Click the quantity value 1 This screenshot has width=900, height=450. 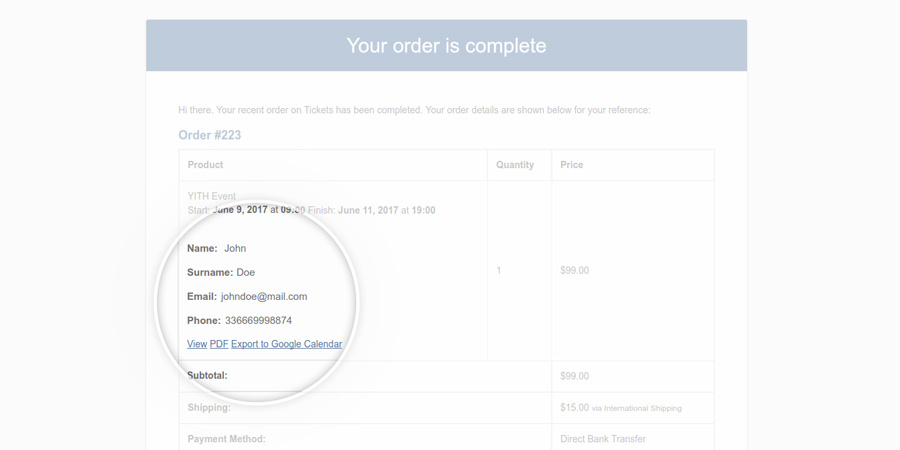(499, 271)
